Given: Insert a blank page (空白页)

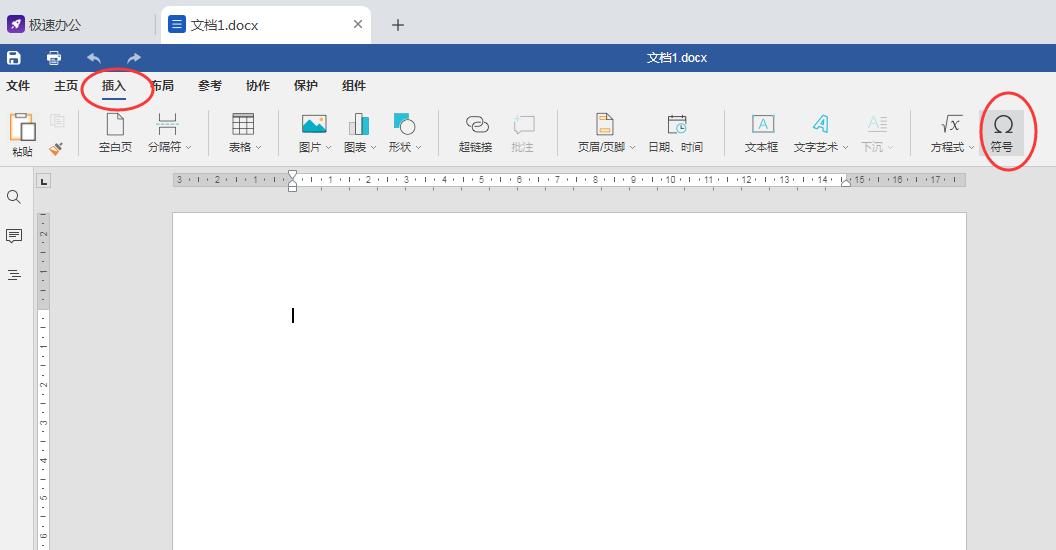Looking at the screenshot, I should tap(116, 133).
